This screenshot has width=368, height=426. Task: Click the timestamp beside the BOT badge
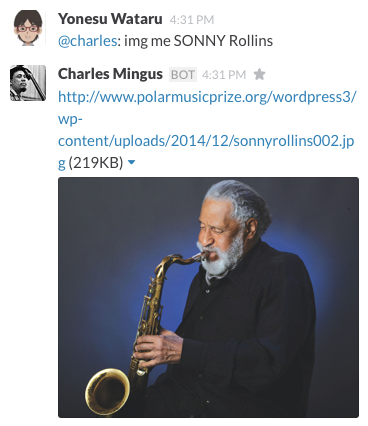(x=224, y=75)
